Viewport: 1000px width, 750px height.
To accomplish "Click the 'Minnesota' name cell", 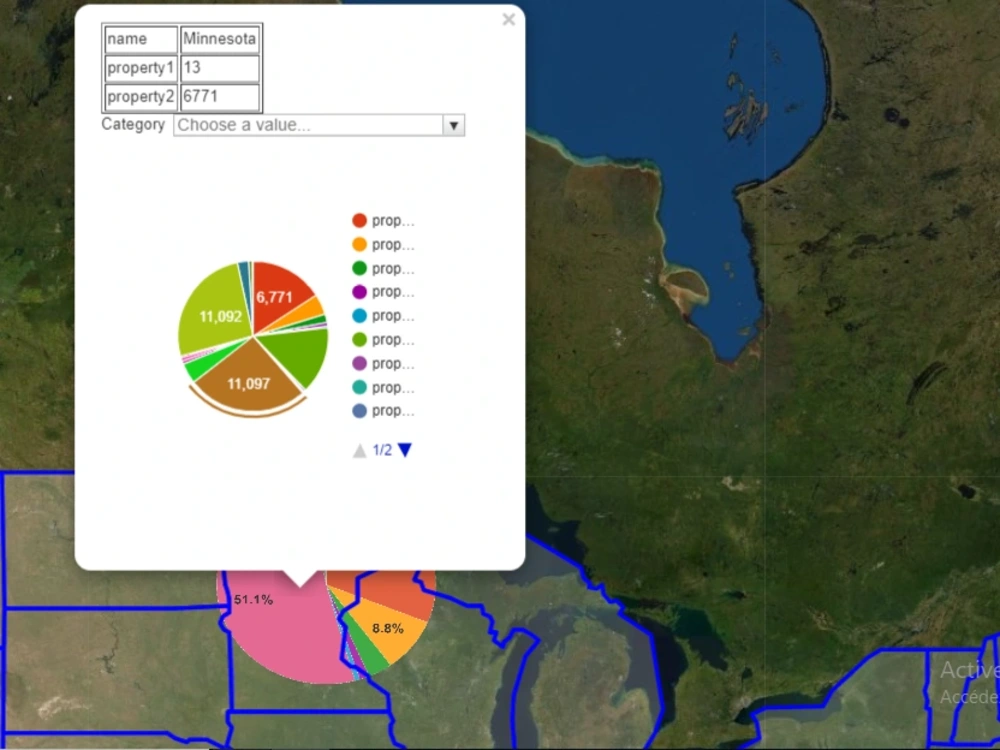I will coord(219,39).
